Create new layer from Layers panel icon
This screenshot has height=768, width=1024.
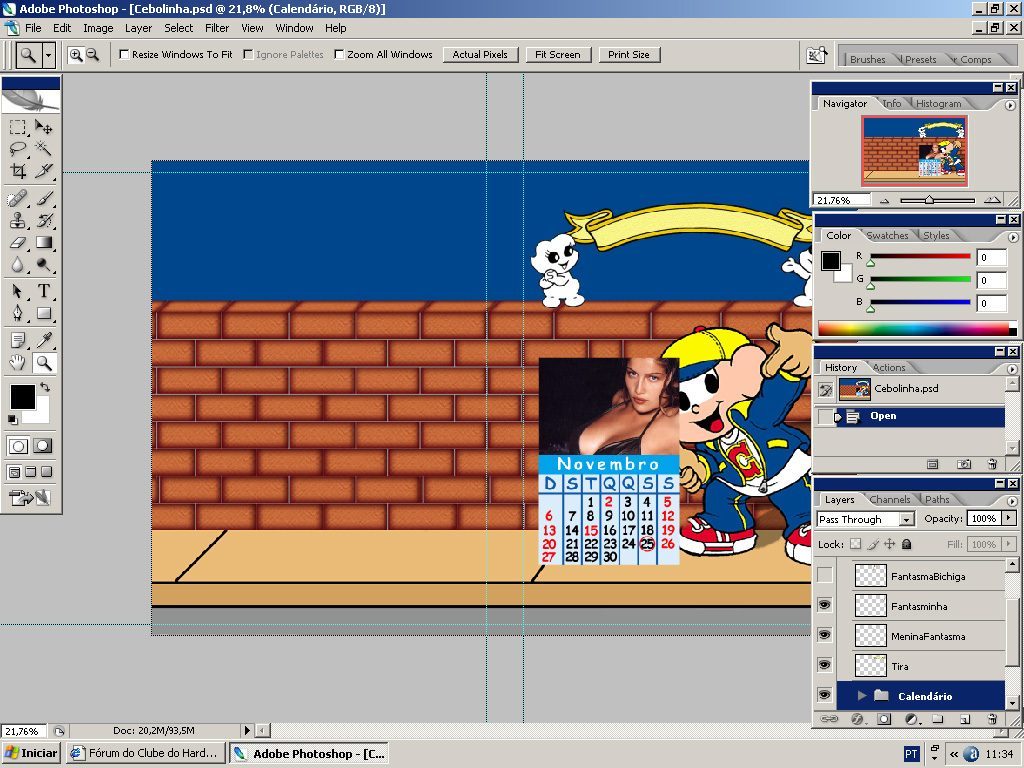click(x=965, y=719)
